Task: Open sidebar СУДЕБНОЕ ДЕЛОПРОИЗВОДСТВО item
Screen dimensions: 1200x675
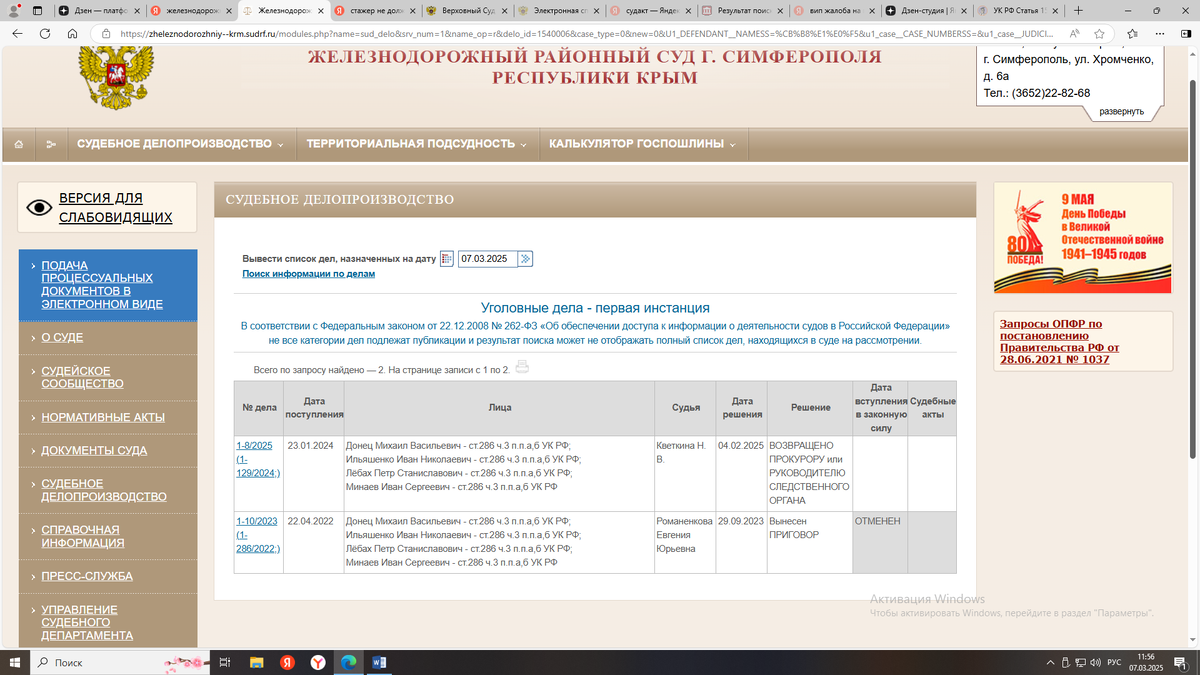Action: coord(104,490)
